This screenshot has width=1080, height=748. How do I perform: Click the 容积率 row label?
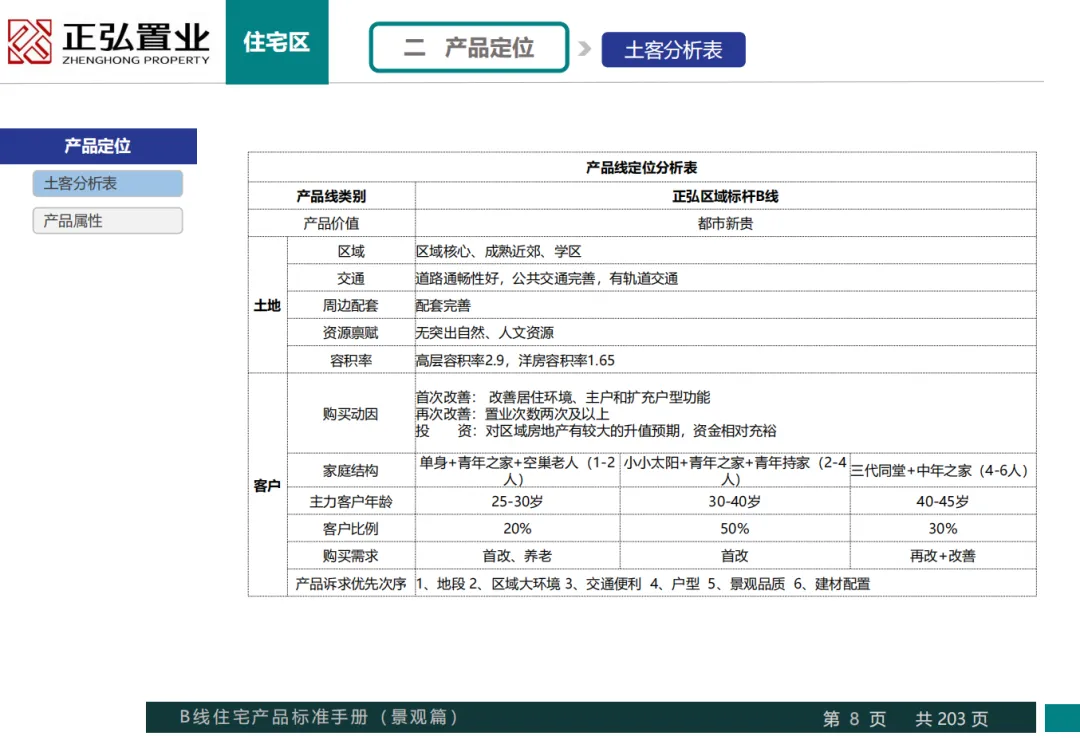pos(351,360)
